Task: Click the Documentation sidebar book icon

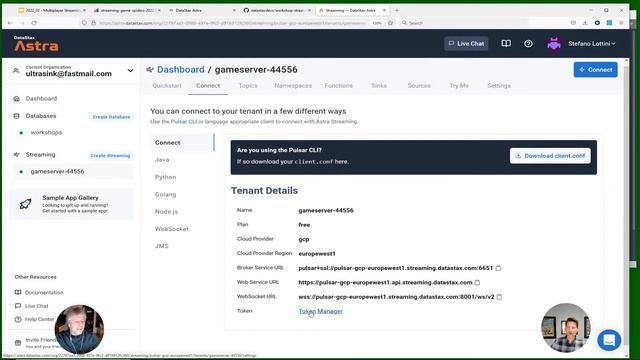Action: click(x=18, y=292)
